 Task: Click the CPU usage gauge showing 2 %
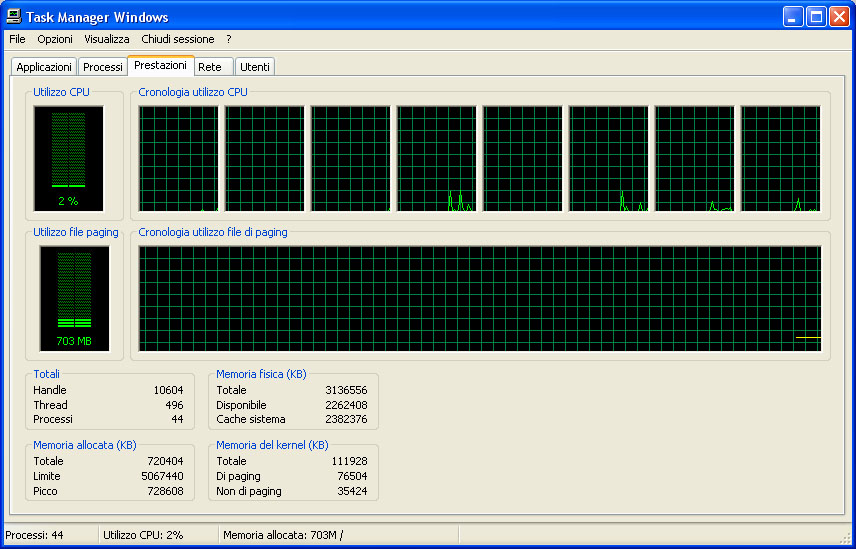tap(68, 158)
